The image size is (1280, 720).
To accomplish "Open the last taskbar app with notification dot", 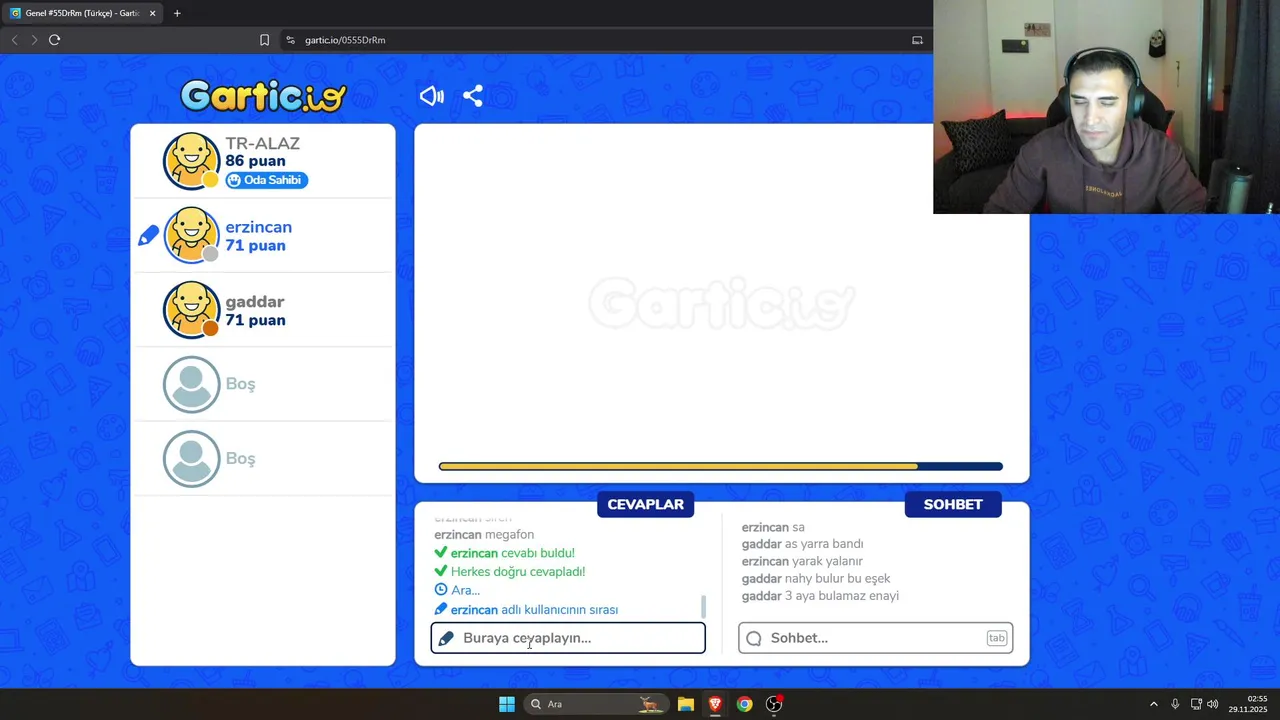I will pos(774,704).
